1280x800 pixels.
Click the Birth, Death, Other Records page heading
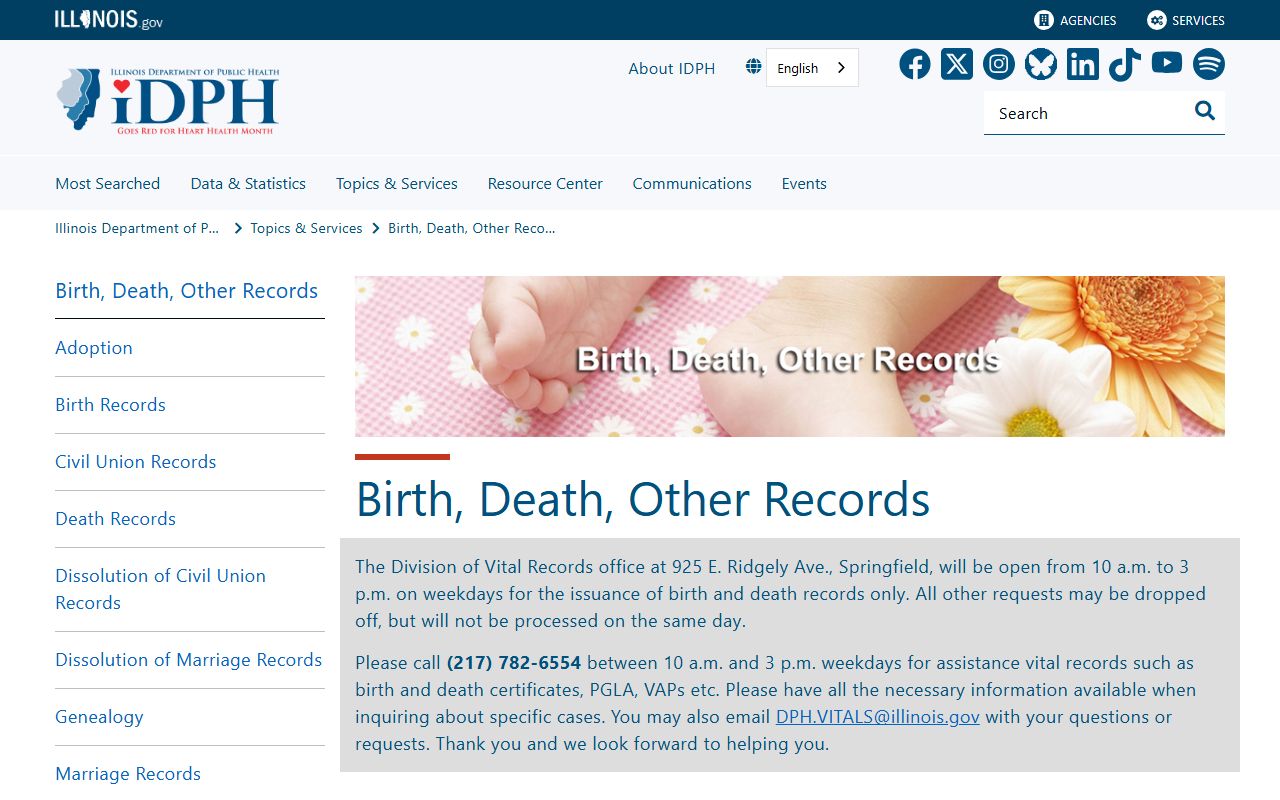(x=643, y=499)
